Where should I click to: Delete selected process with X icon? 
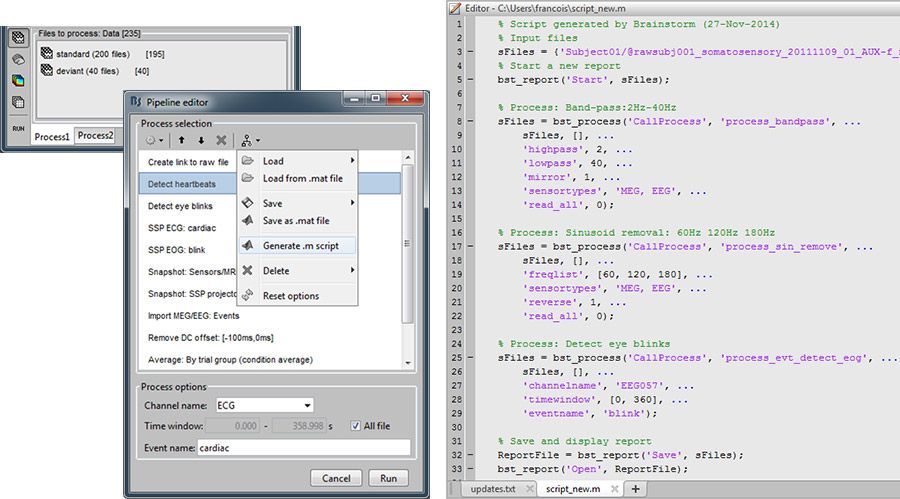(x=221, y=141)
